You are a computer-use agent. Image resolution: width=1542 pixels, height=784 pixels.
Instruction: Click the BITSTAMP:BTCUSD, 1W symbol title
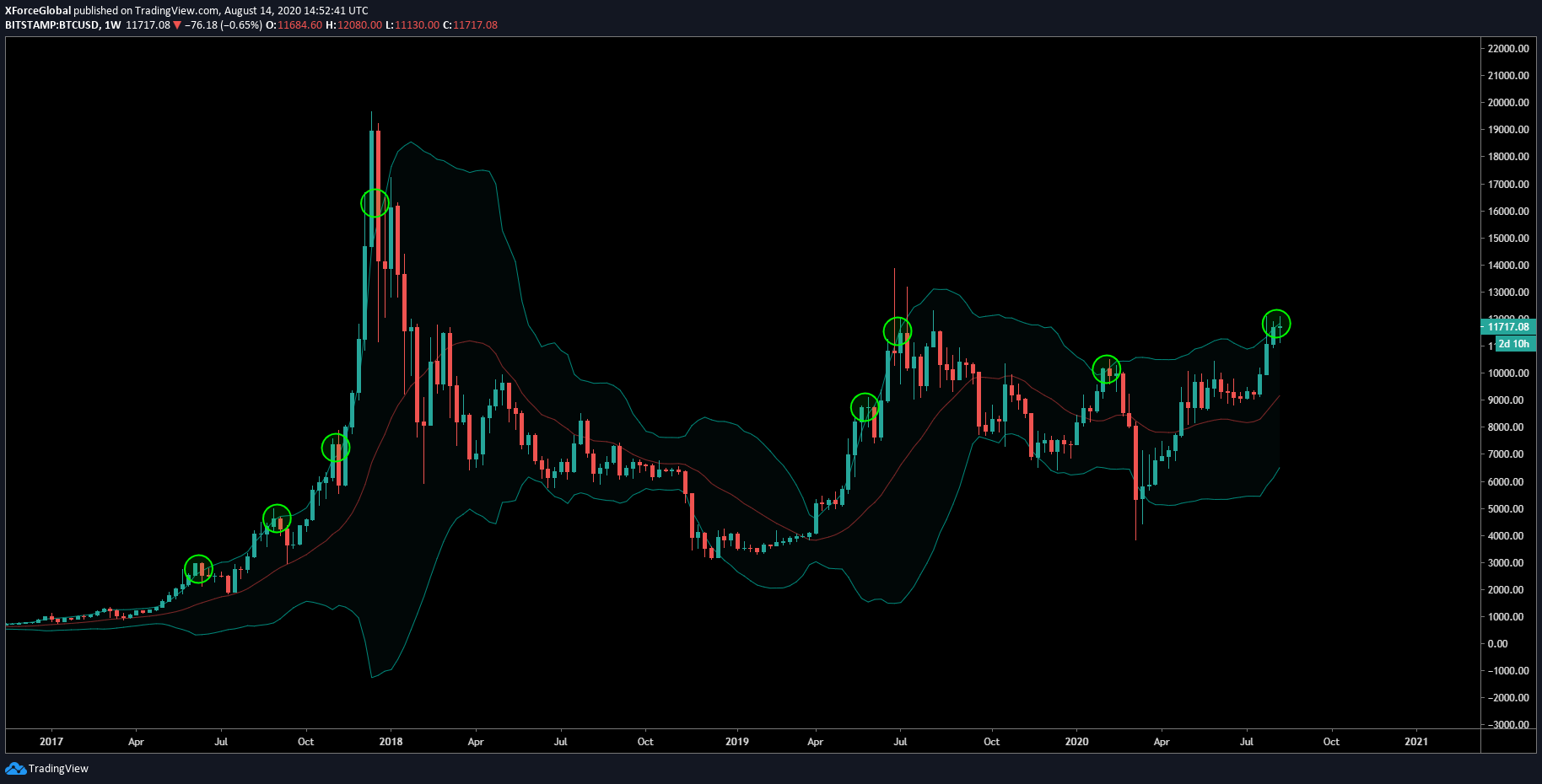point(63,24)
